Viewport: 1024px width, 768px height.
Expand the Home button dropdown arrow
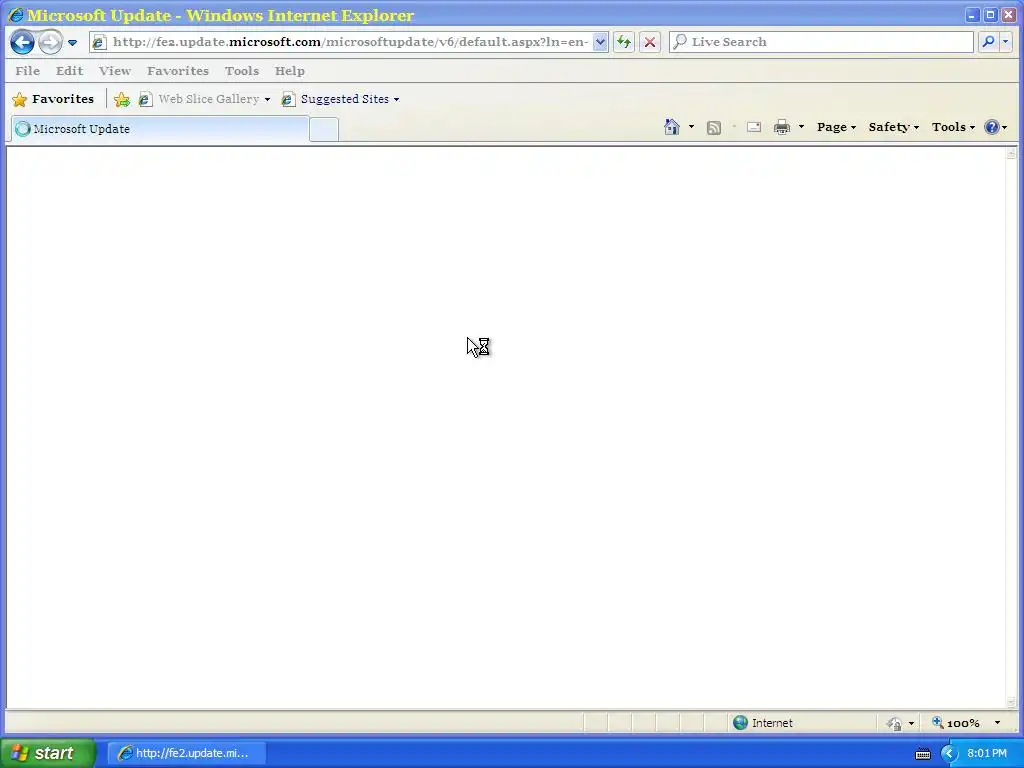692,127
